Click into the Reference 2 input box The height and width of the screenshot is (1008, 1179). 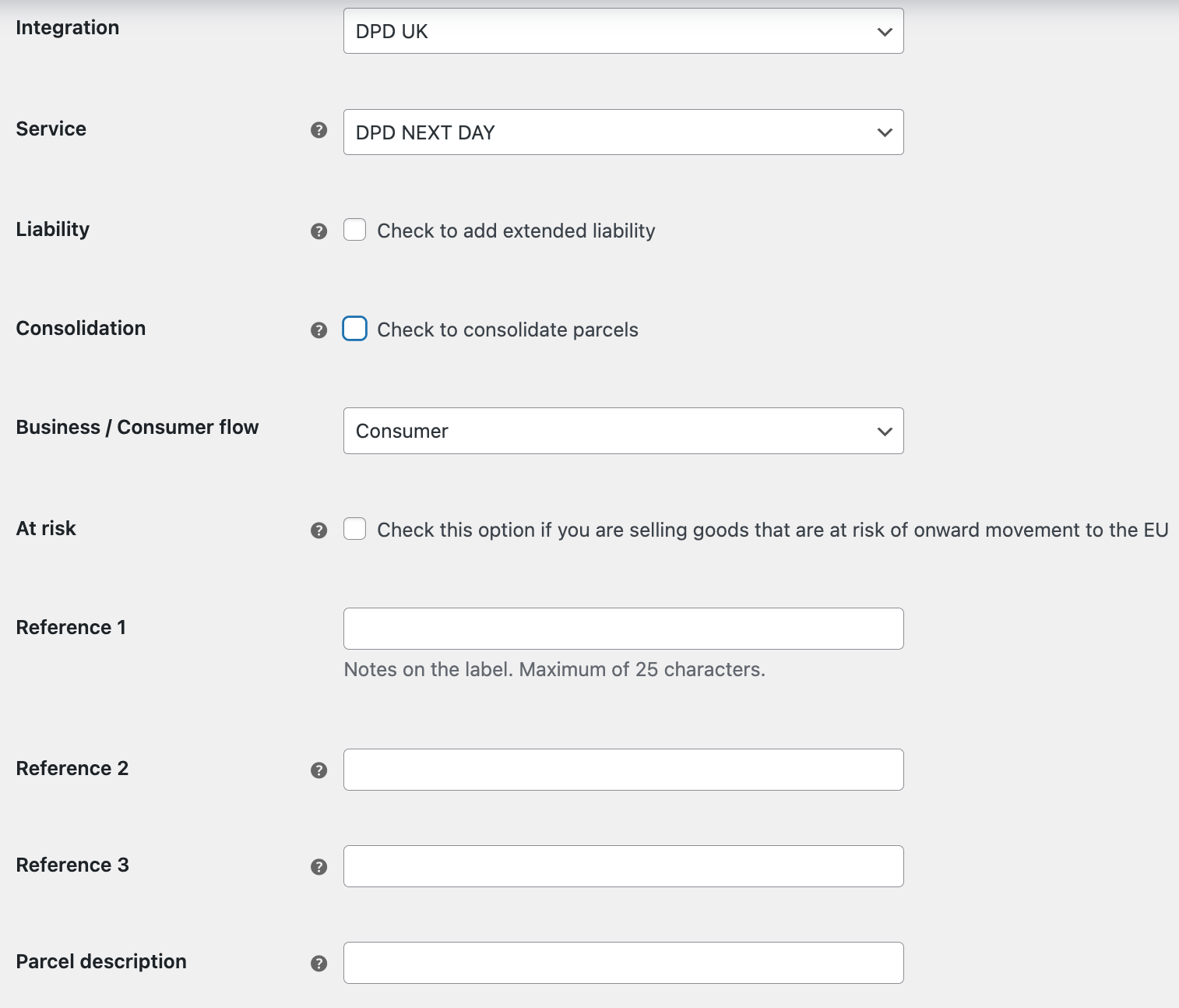coord(623,770)
